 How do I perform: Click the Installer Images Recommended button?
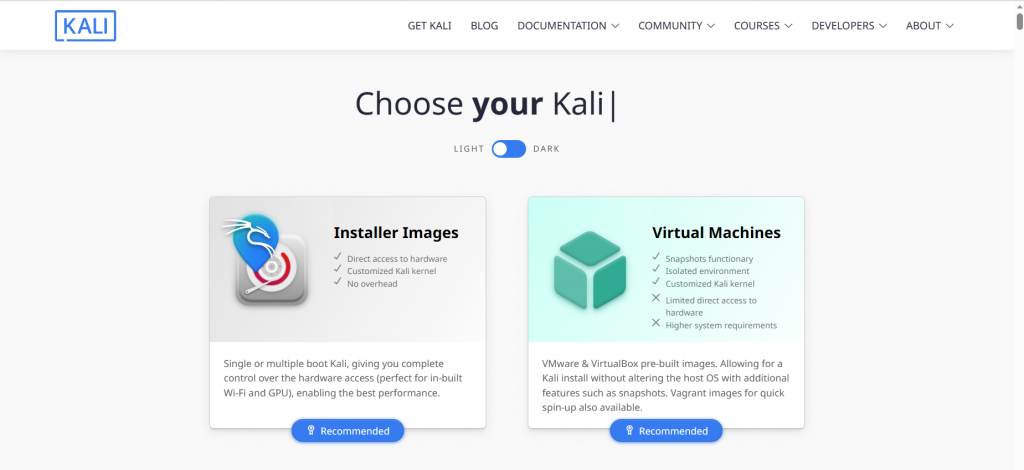[x=347, y=431]
